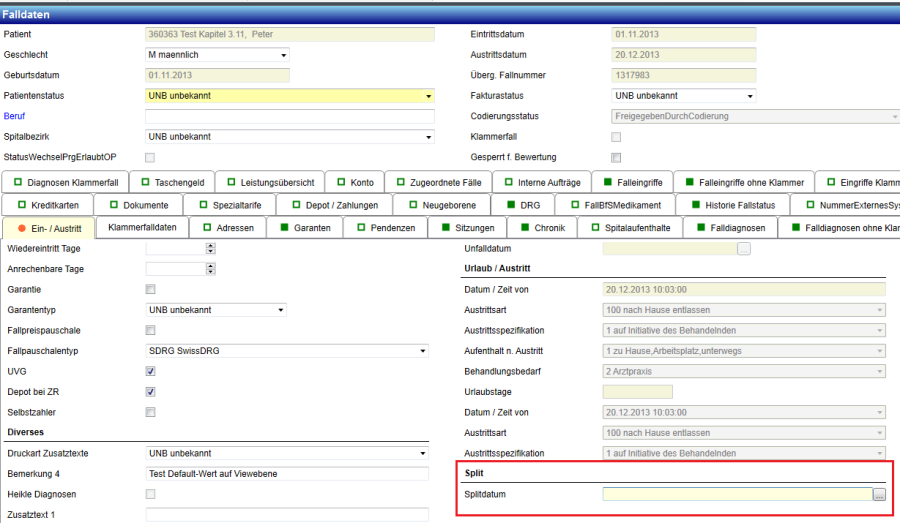The height and width of the screenshot is (523, 900).
Task: Click the Bemerkung 4 text field
Action: pyautogui.click(x=287, y=474)
